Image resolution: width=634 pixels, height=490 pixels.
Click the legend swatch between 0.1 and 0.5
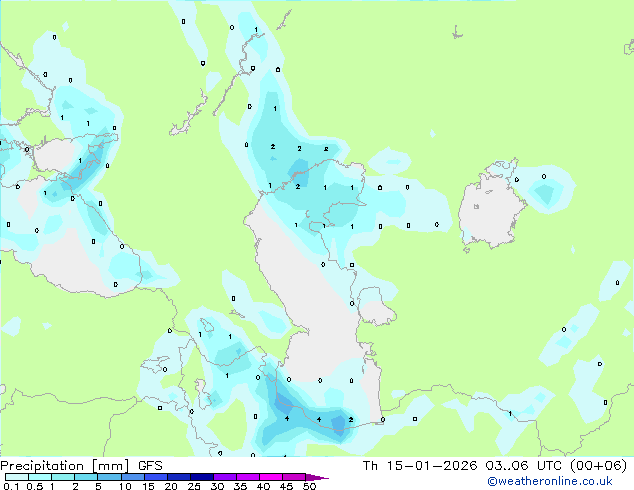point(17,477)
